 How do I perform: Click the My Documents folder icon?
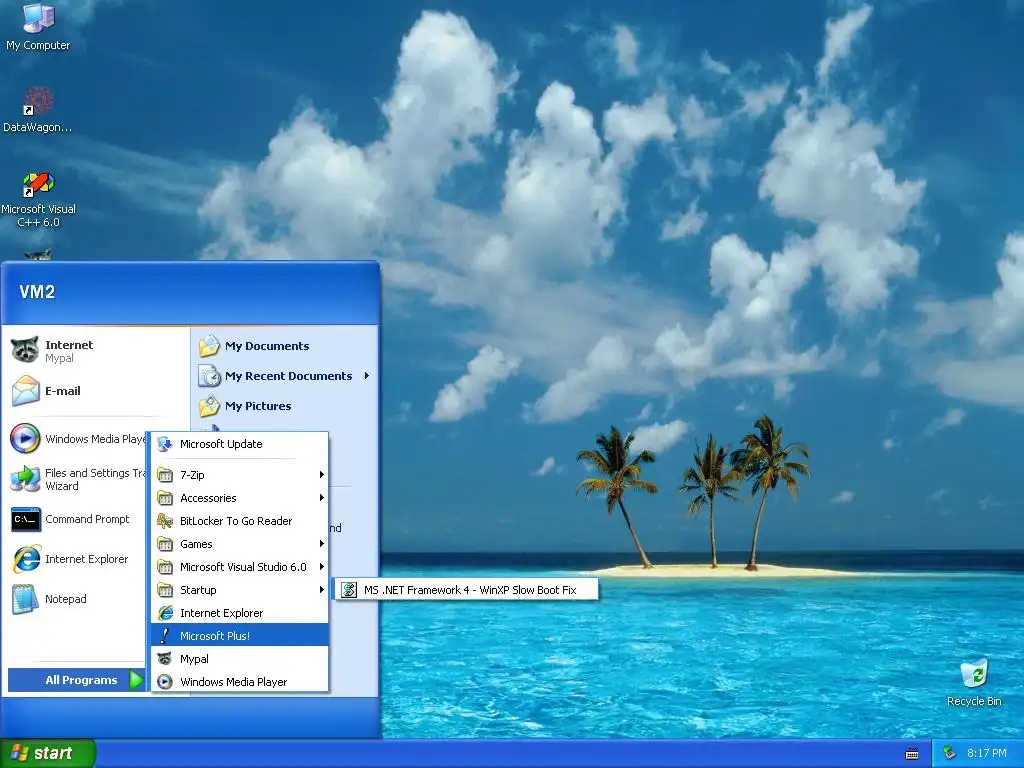pos(209,345)
